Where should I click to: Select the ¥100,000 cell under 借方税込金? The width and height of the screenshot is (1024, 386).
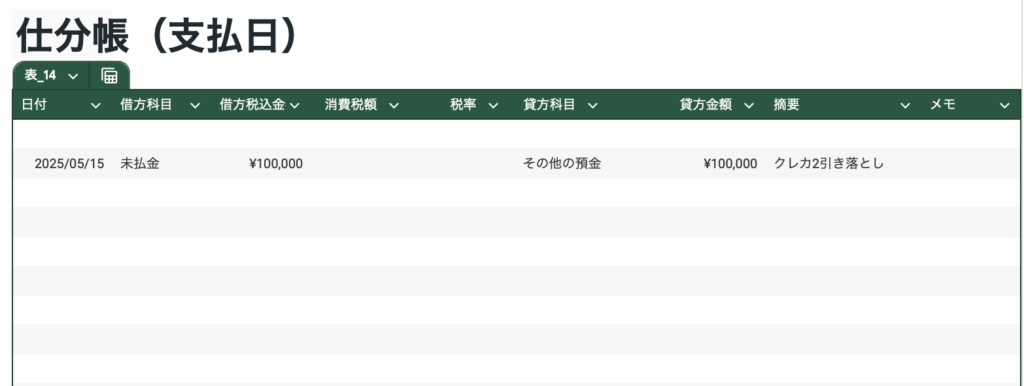tap(276, 164)
